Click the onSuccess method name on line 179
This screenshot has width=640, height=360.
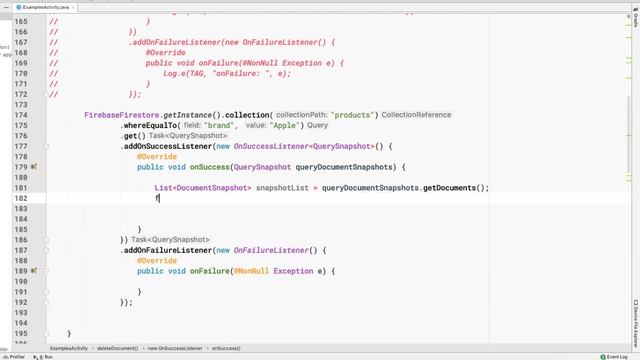click(x=209, y=167)
